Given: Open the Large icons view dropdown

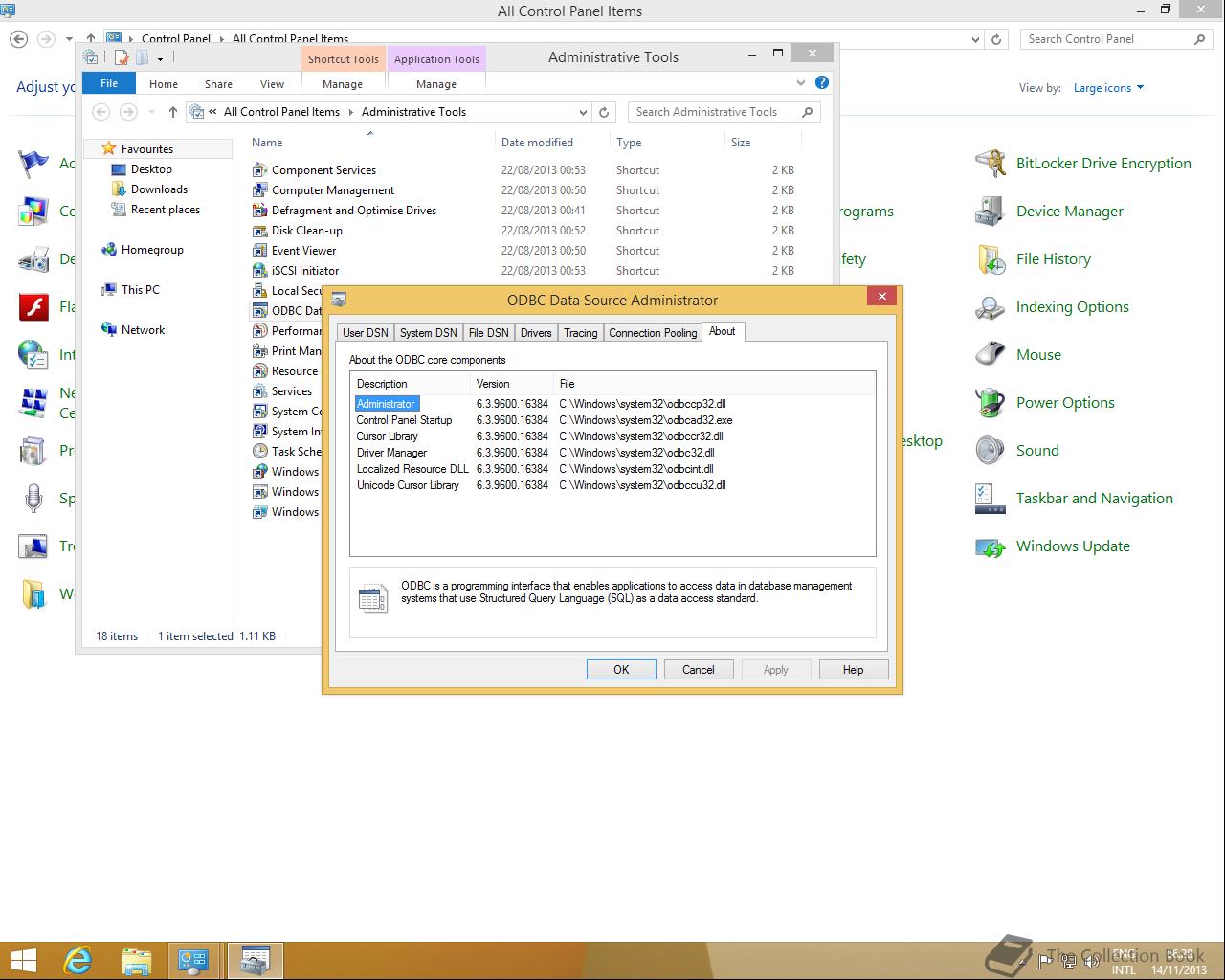Looking at the screenshot, I should [x=1108, y=88].
